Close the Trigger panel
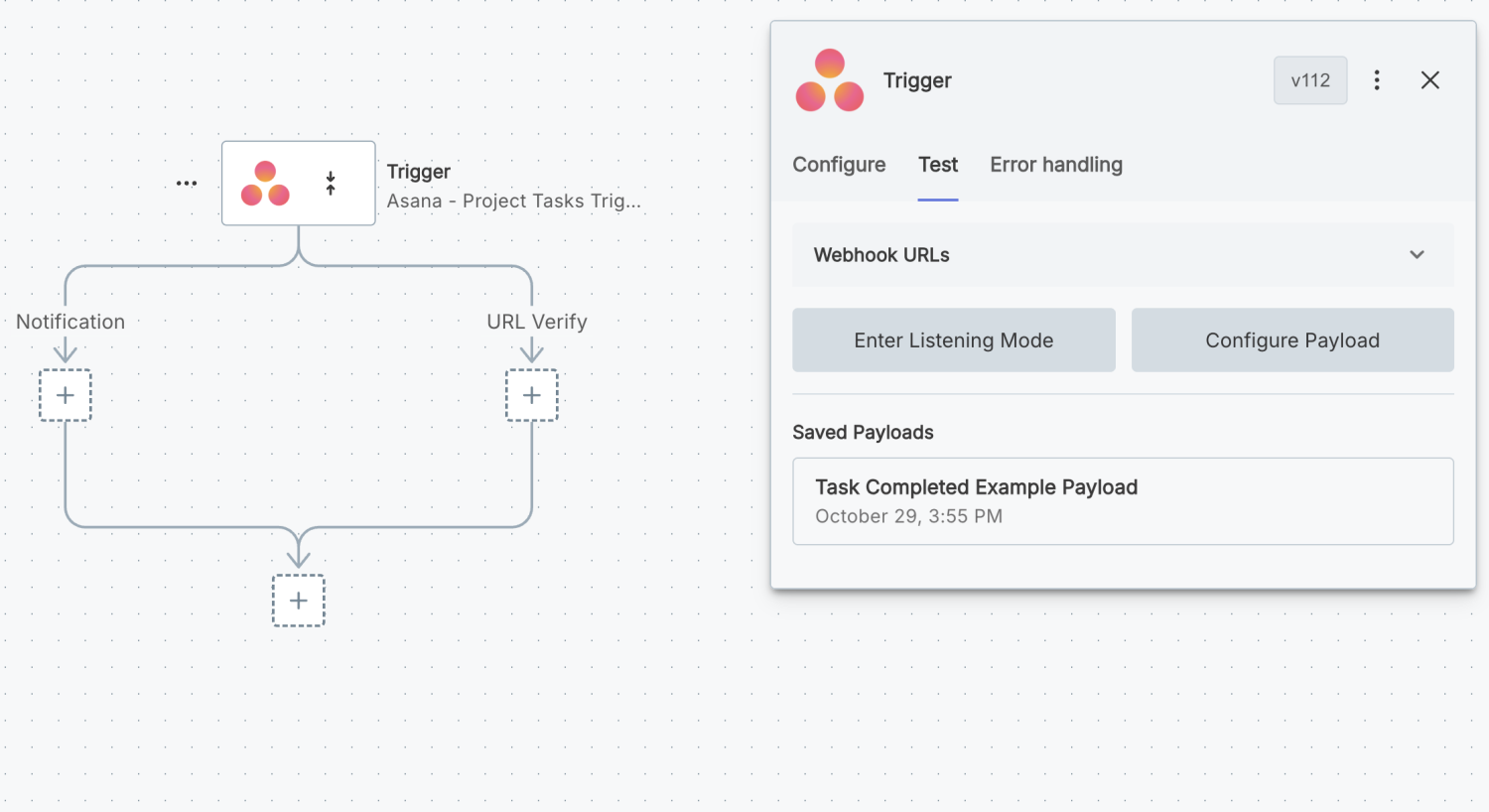1489x812 pixels. (1429, 79)
